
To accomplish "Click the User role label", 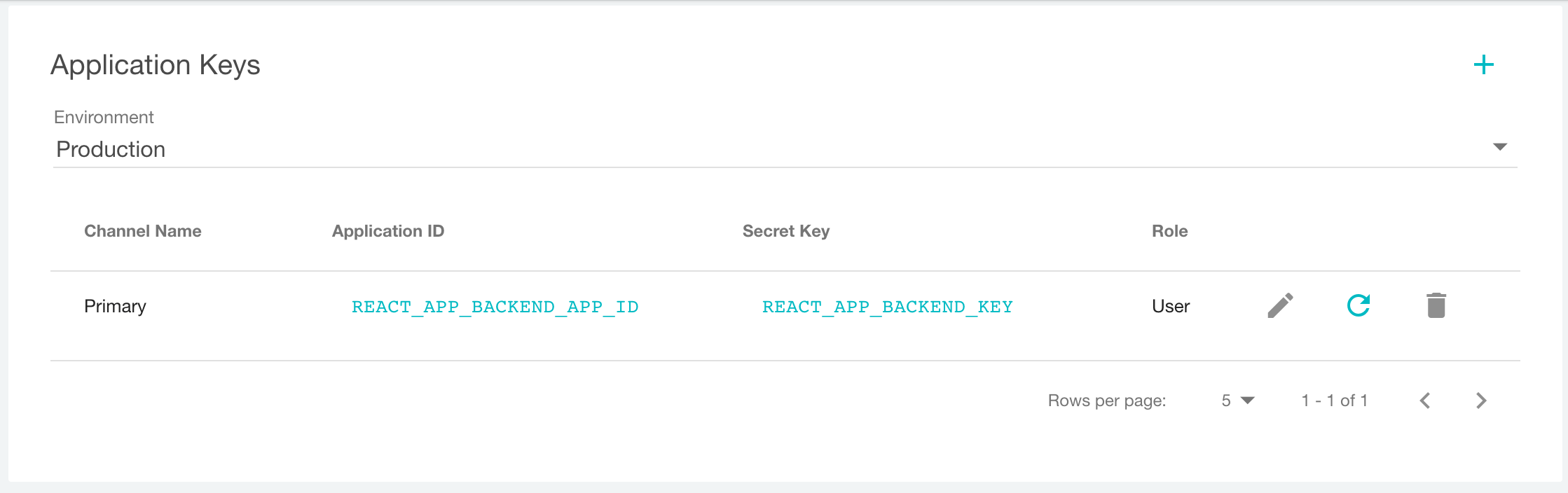I will (1169, 306).
